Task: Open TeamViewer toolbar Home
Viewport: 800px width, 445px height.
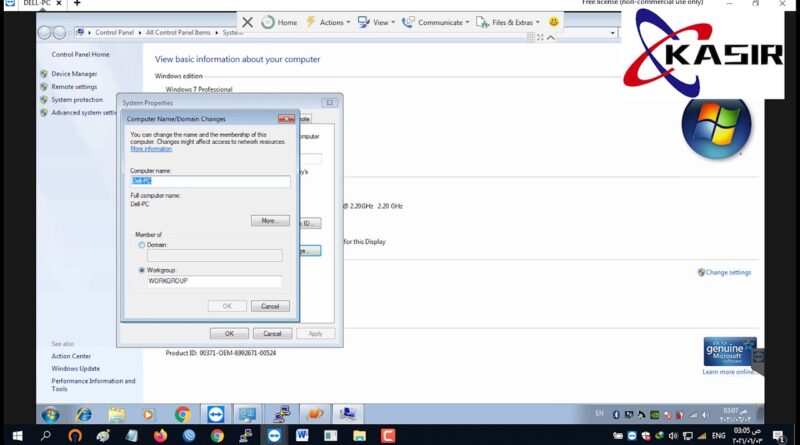Action: tap(279, 22)
